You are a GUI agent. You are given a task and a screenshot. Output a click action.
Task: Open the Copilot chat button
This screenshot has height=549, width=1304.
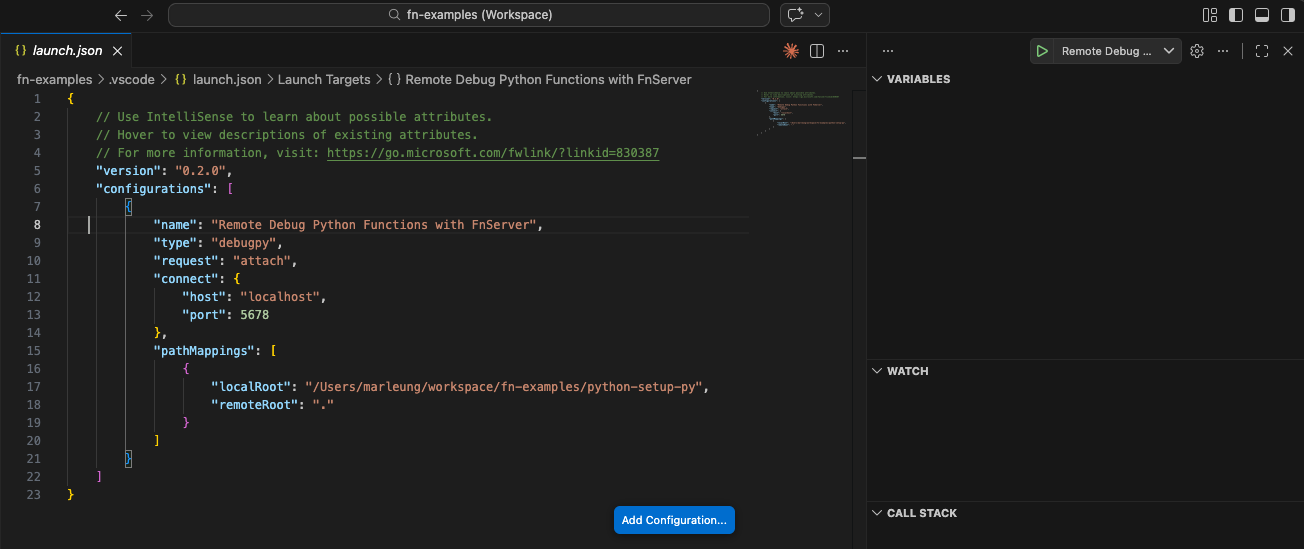796,15
